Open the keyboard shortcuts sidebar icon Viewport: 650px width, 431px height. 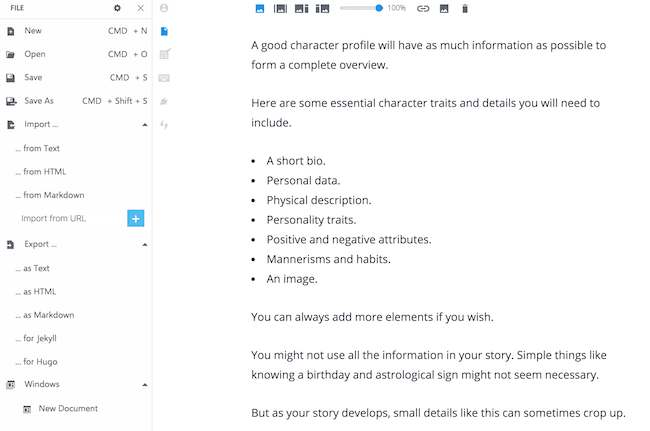click(164, 78)
